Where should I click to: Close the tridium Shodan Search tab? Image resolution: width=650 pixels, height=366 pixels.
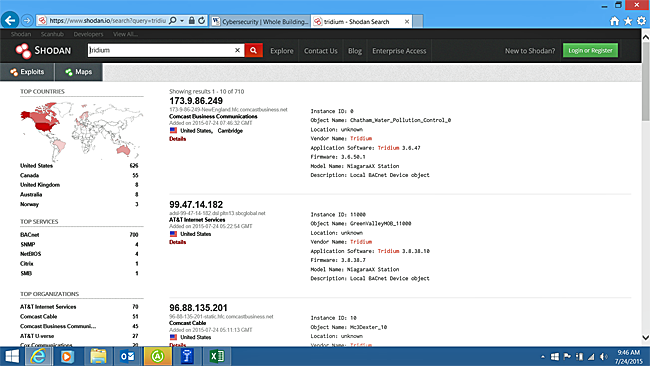pyautogui.click(x=407, y=22)
